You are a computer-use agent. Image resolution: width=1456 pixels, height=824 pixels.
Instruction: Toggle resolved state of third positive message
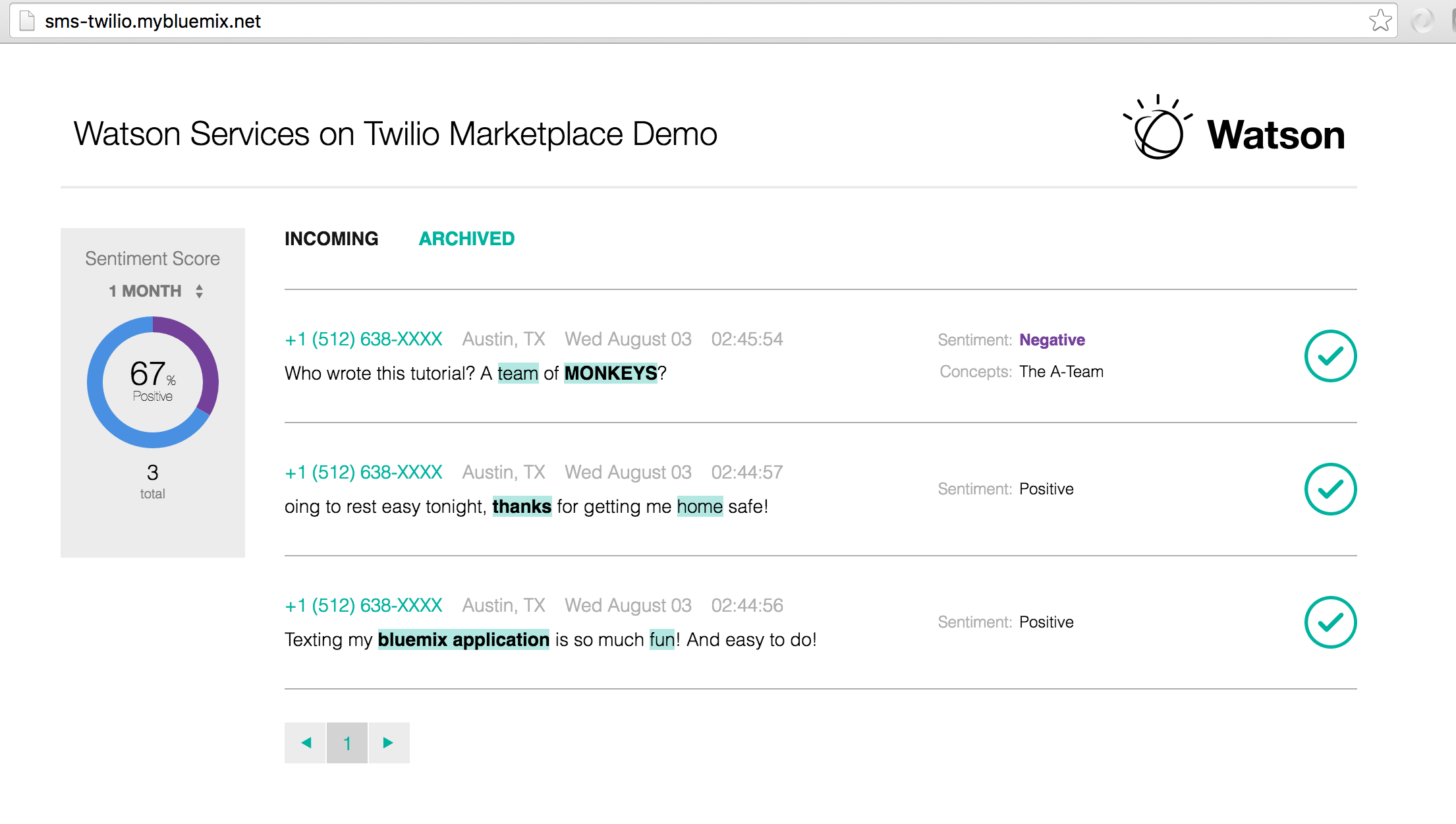tap(1330, 622)
